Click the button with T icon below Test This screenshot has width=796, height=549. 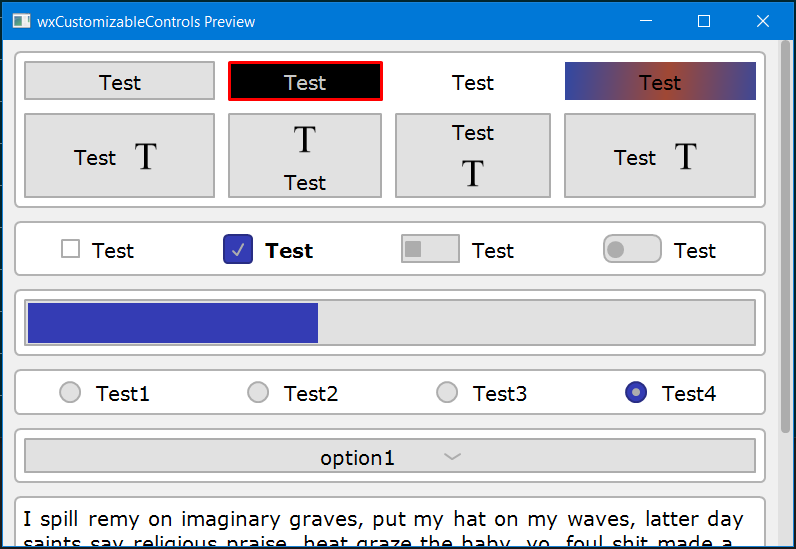[x=472, y=156]
